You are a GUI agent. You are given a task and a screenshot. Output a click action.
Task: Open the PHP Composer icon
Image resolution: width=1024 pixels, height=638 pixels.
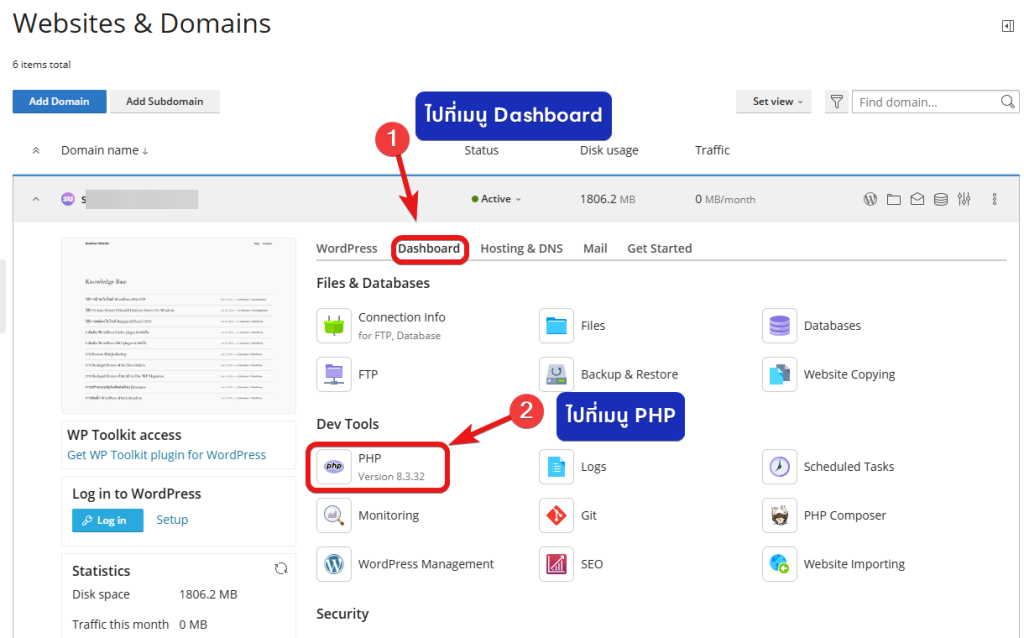(779, 515)
